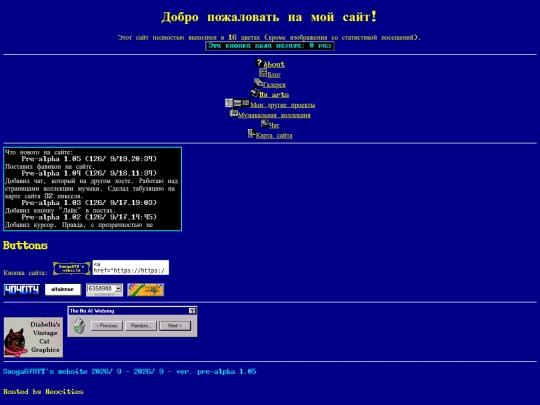Click the help icon in the No AI Webring title bar
Viewport: 540px width, 405px height.
[192, 311]
